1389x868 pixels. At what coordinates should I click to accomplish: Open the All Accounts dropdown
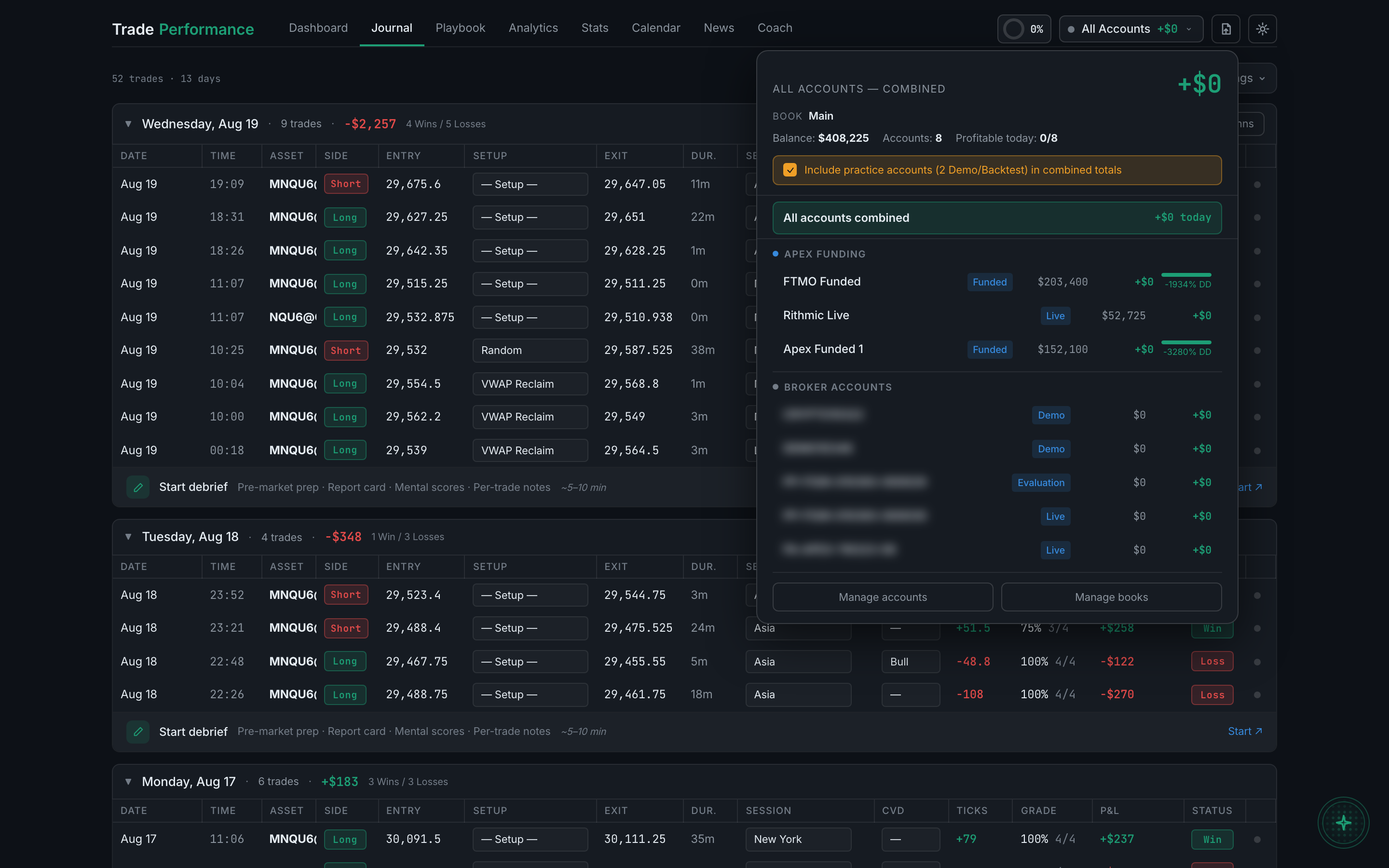tap(1130, 29)
